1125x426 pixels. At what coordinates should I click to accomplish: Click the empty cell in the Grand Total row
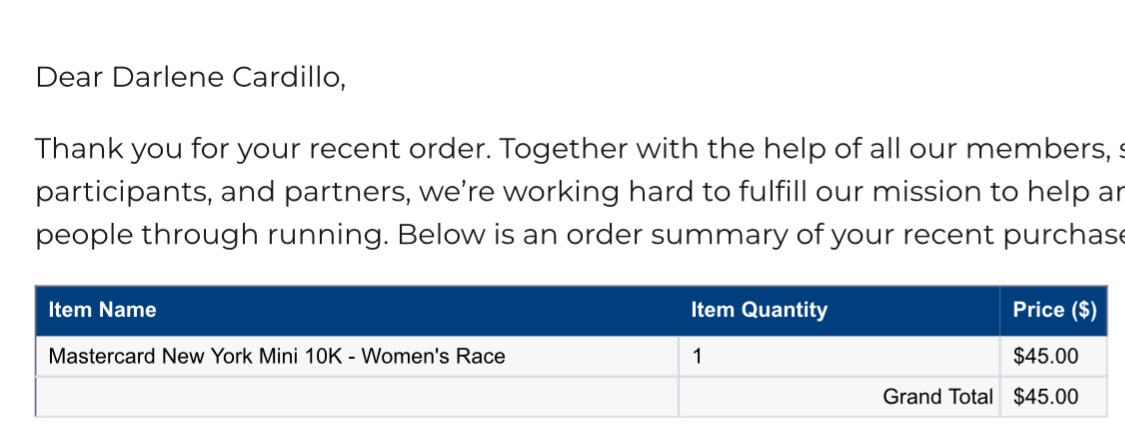click(356, 397)
